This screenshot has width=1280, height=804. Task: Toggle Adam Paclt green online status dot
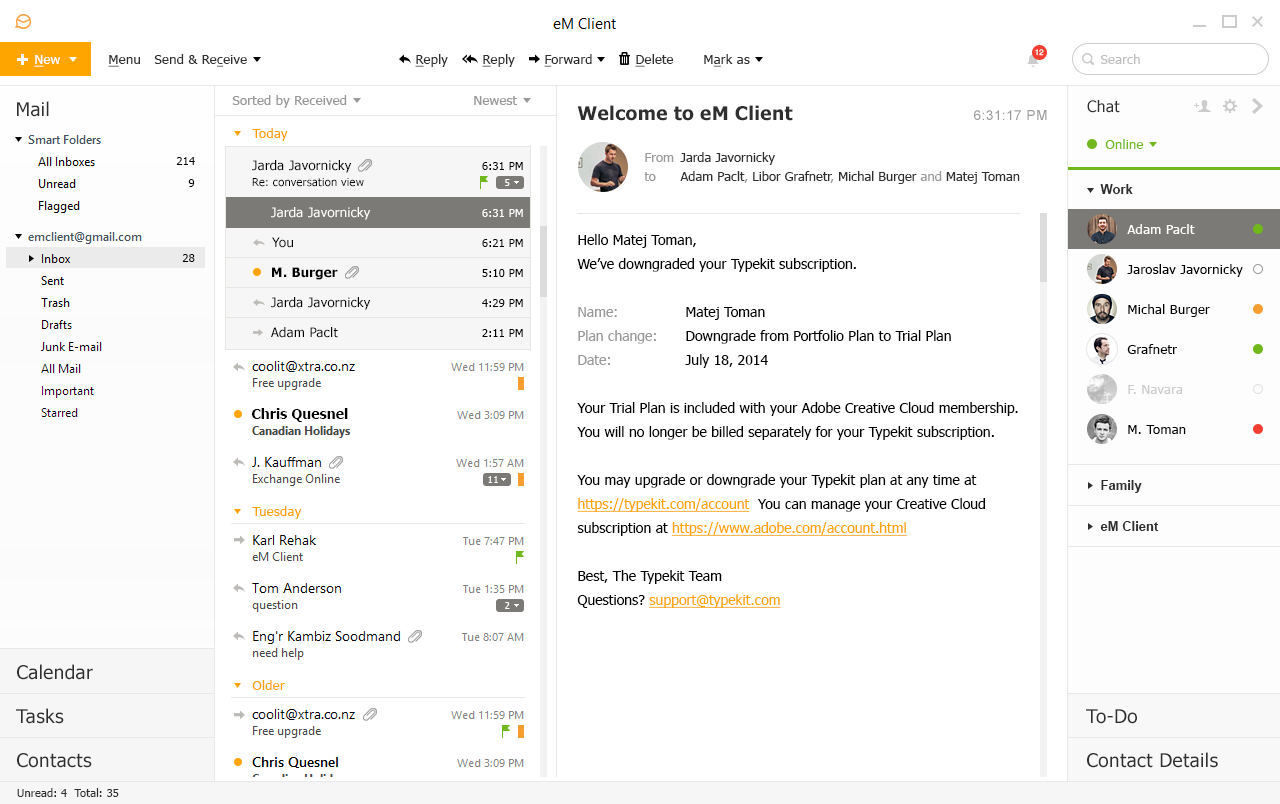coord(1258,229)
